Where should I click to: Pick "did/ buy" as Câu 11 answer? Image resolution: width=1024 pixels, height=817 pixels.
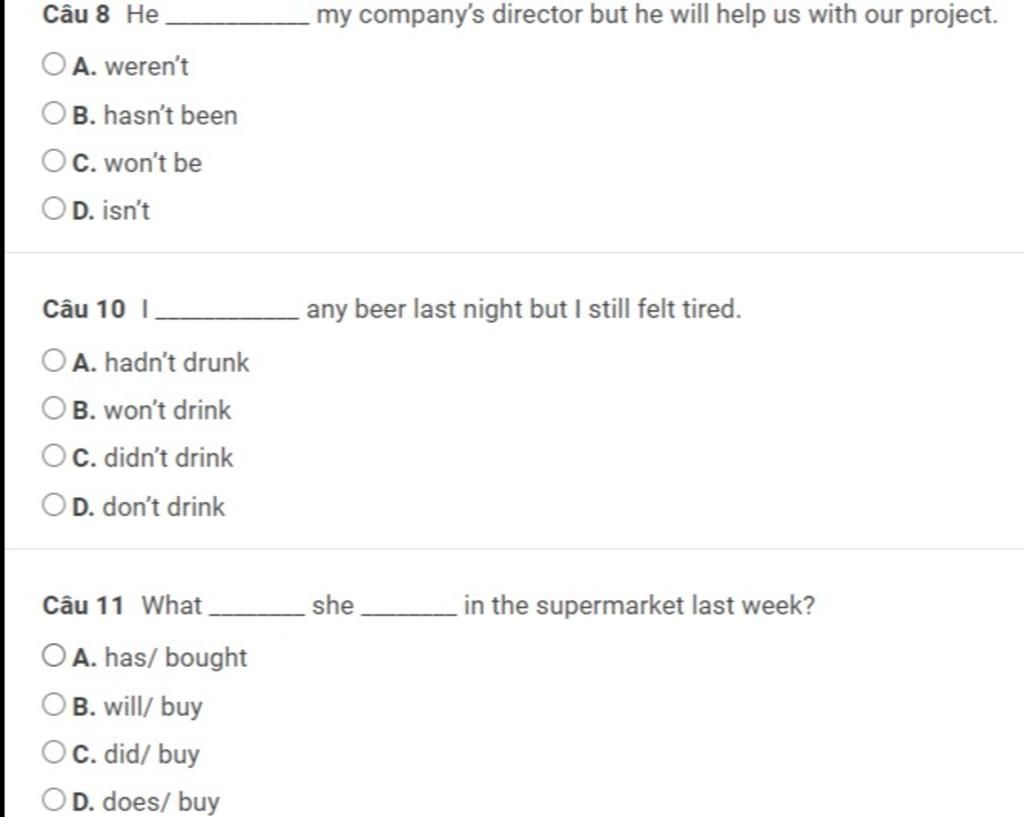tap(54, 753)
